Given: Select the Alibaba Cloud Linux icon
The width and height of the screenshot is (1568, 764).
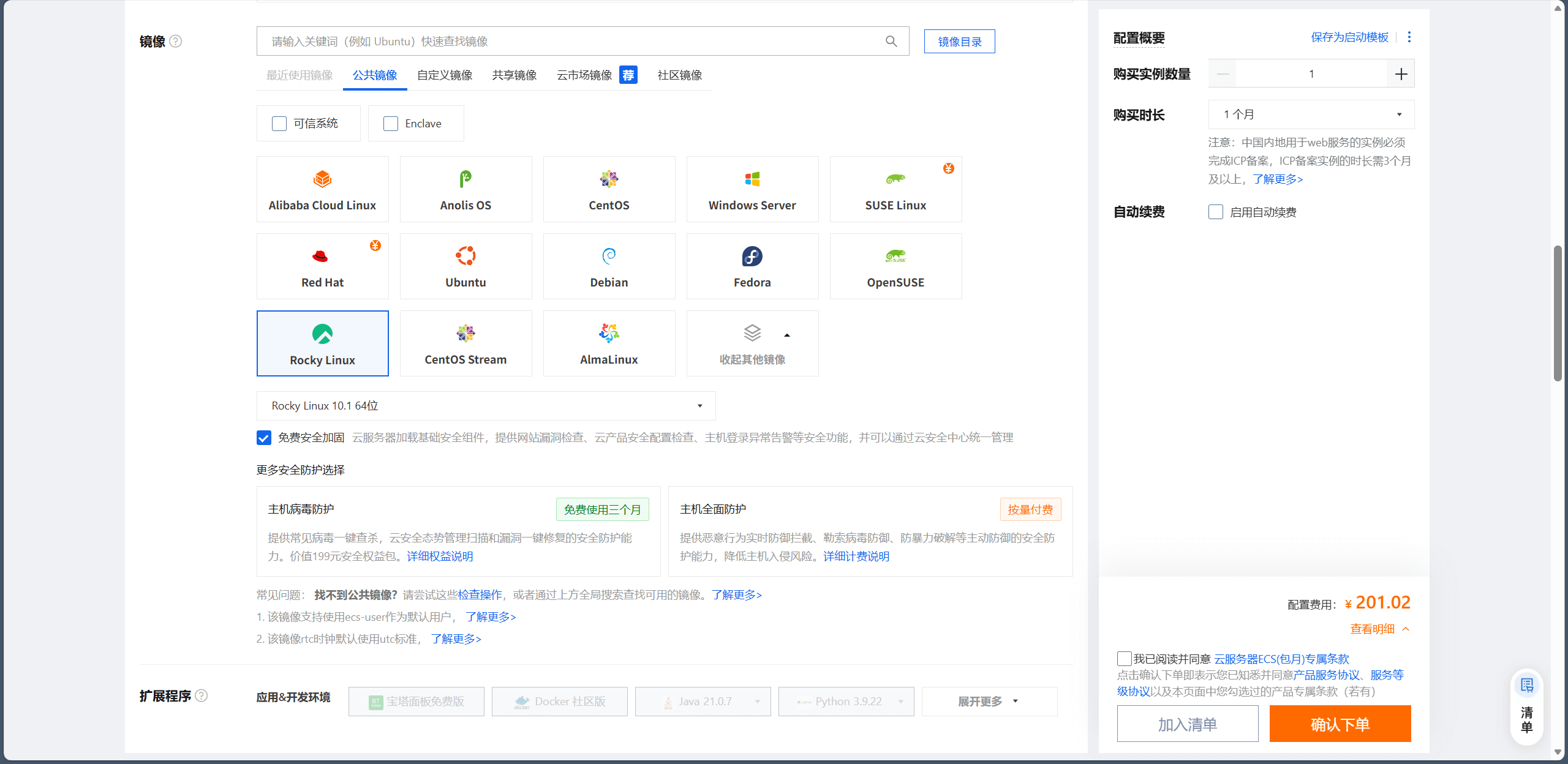Looking at the screenshot, I should pyautogui.click(x=322, y=179).
